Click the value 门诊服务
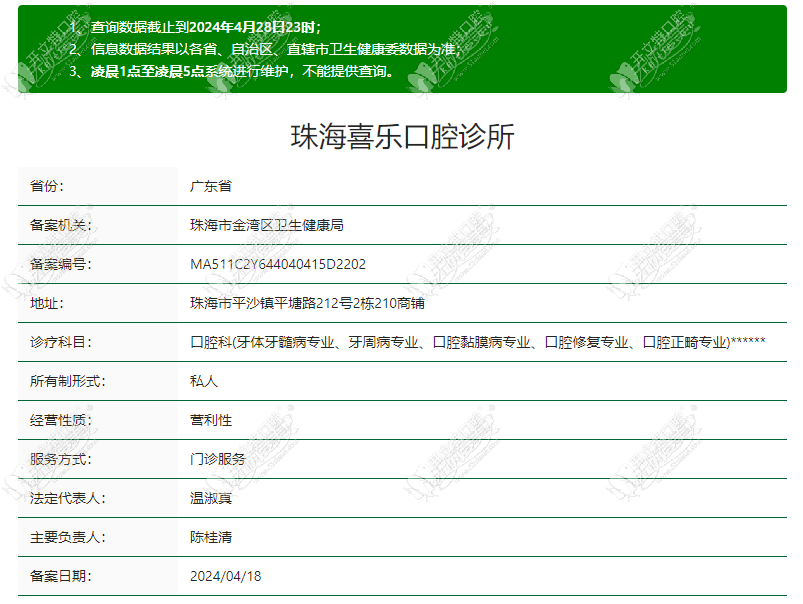 (x=218, y=459)
